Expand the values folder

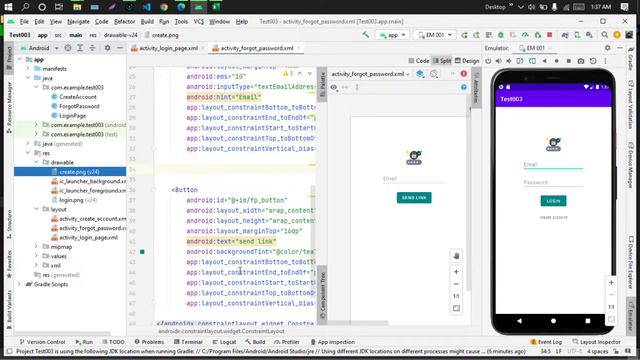coord(36,256)
